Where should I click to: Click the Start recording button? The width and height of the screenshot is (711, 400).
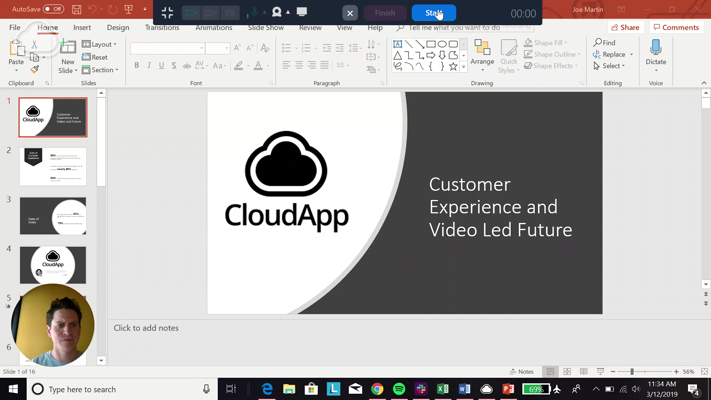433,13
